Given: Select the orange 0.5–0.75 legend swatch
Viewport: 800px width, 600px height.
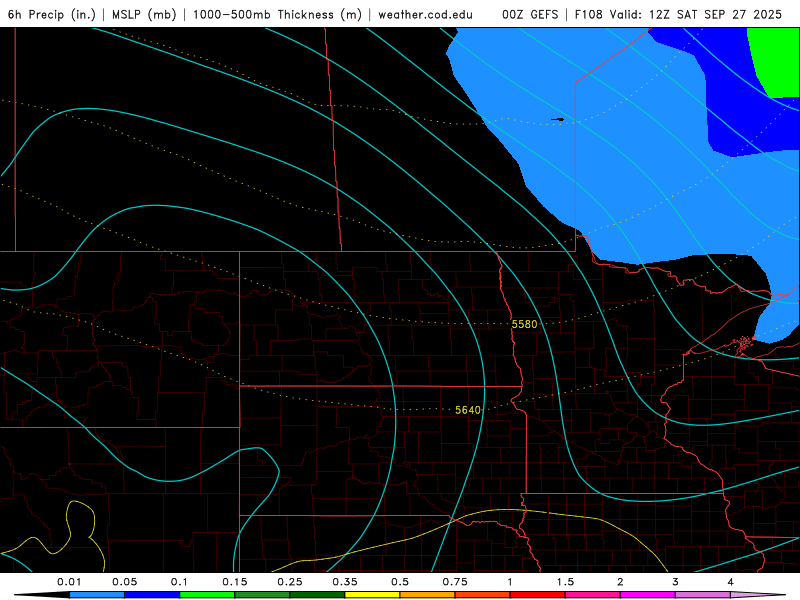Looking at the screenshot, I should click(x=428, y=595).
